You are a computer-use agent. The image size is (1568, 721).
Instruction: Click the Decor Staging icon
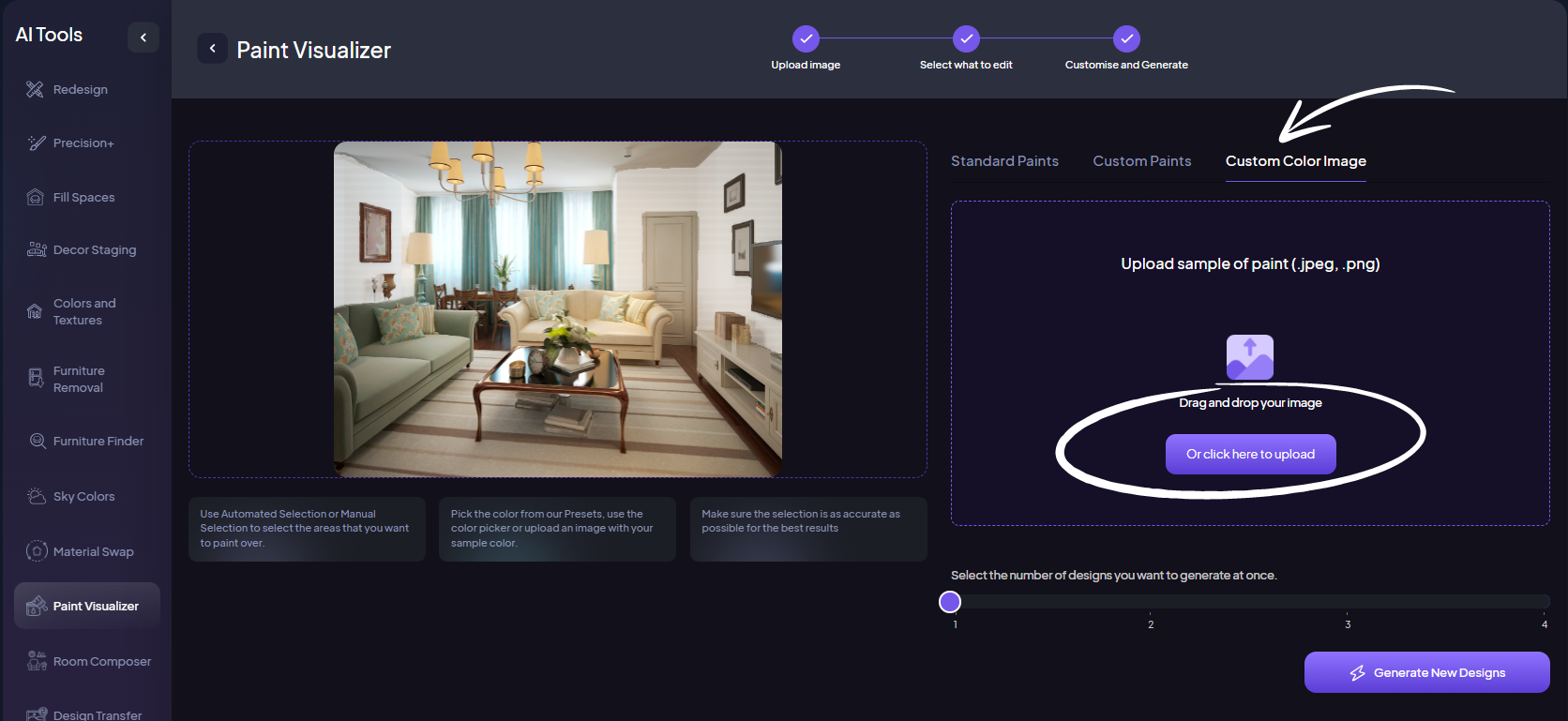pos(37,249)
